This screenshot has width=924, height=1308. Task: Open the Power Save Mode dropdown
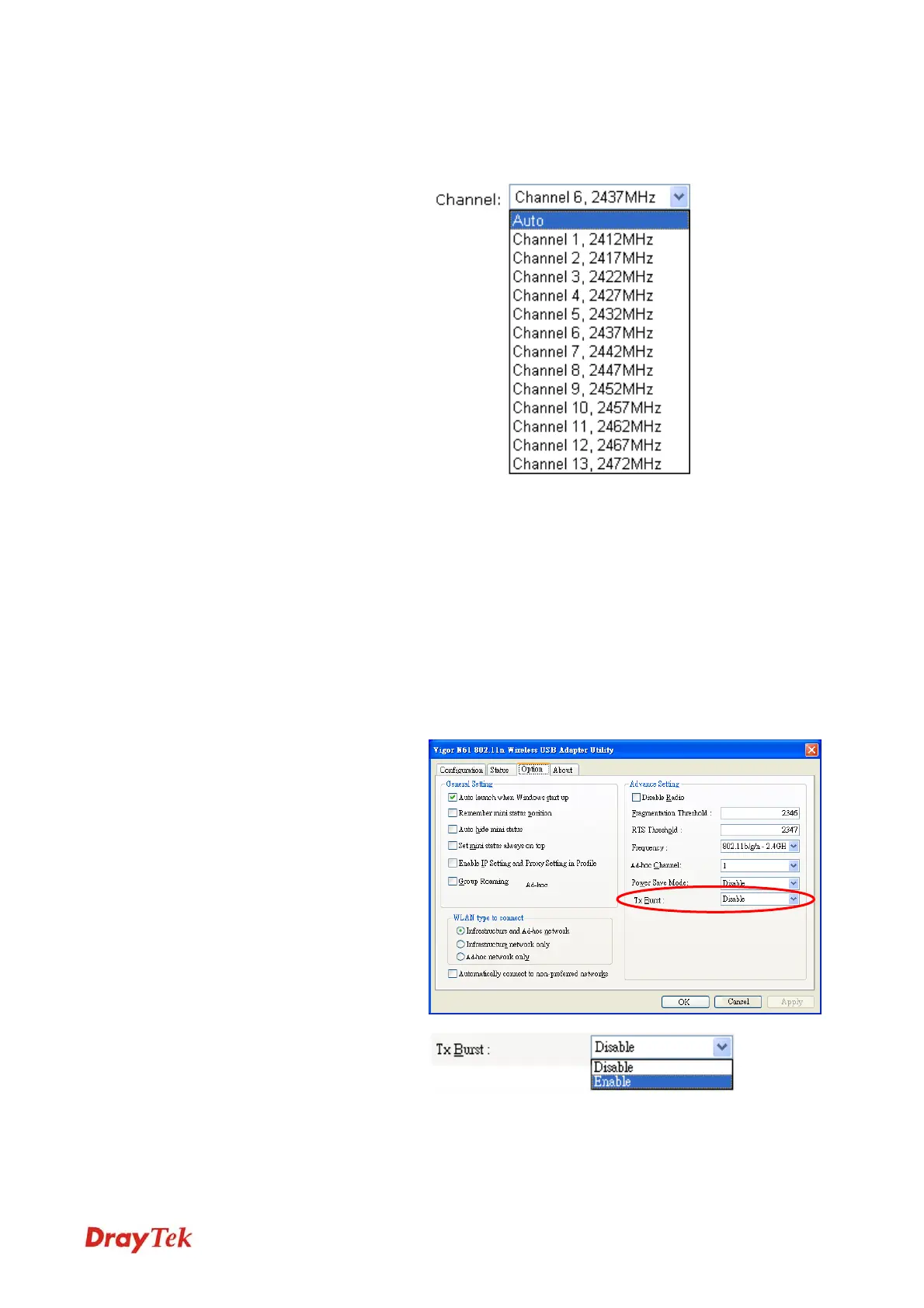[x=759, y=883]
